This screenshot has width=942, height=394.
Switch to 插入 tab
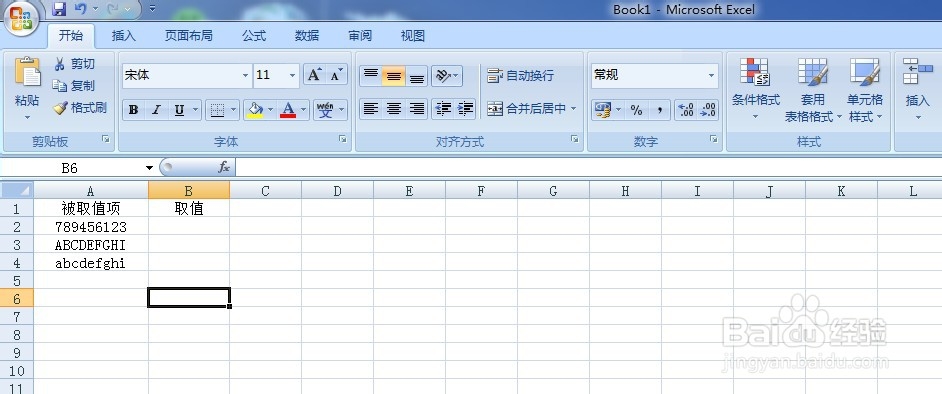124,36
